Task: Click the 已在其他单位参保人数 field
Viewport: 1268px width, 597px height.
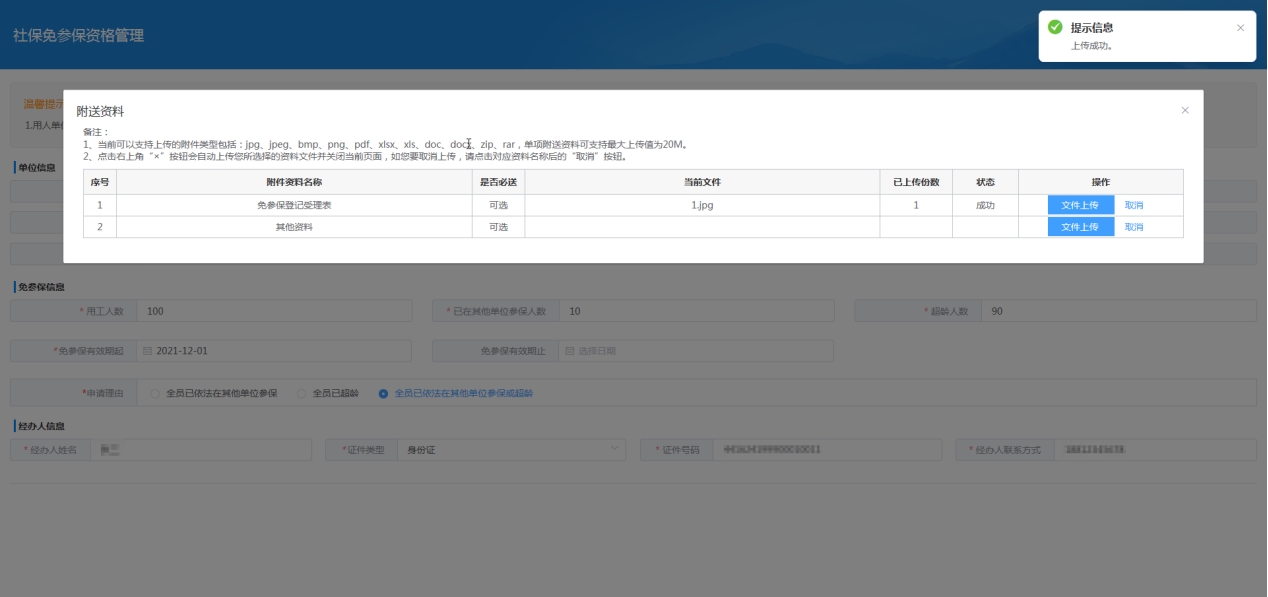Action: click(x=695, y=311)
